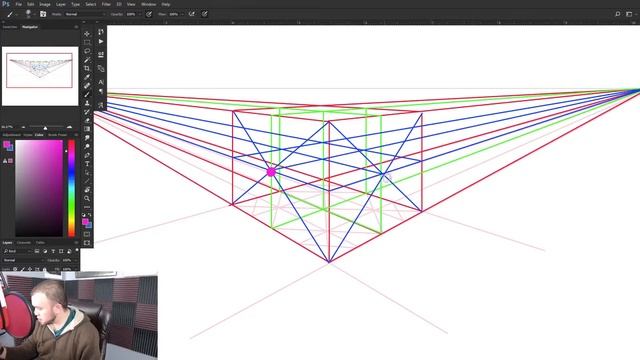The height and width of the screenshot is (360, 640).
Task: Click the Navigator preview thumbnail
Action: coord(40,76)
